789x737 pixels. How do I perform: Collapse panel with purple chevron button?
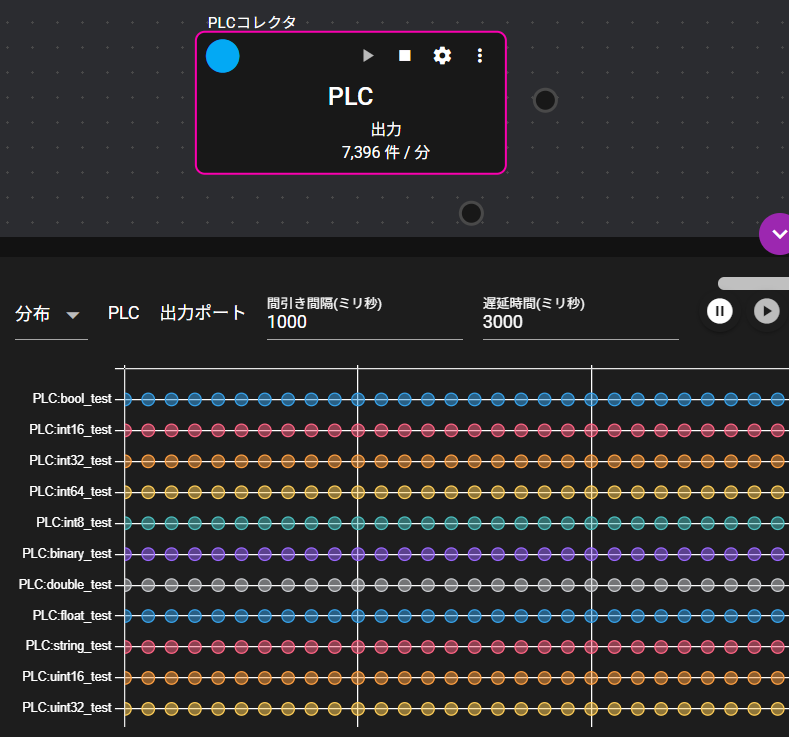(776, 234)
